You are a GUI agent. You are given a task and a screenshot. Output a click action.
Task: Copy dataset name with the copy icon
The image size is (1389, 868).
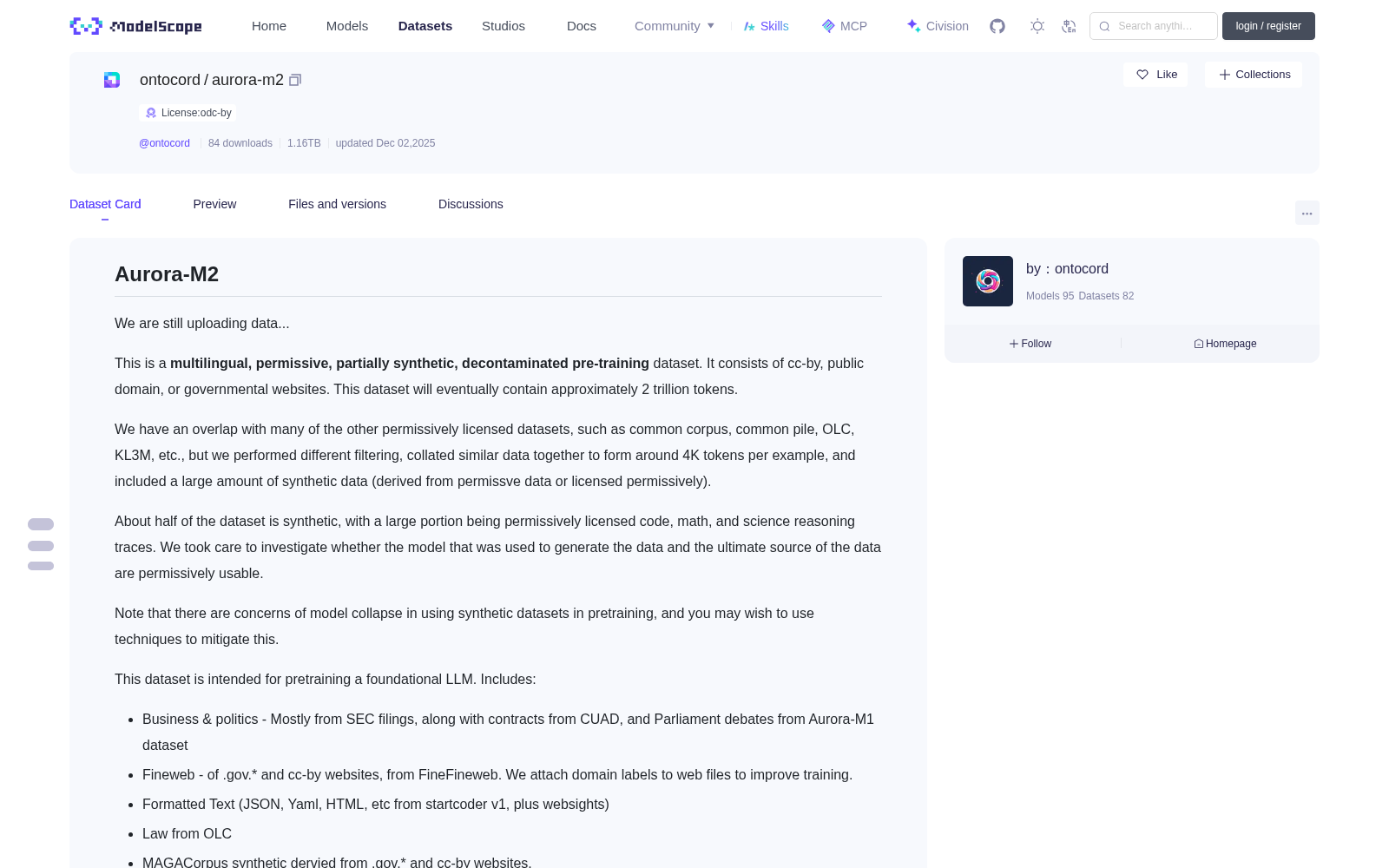pos(295,80)
